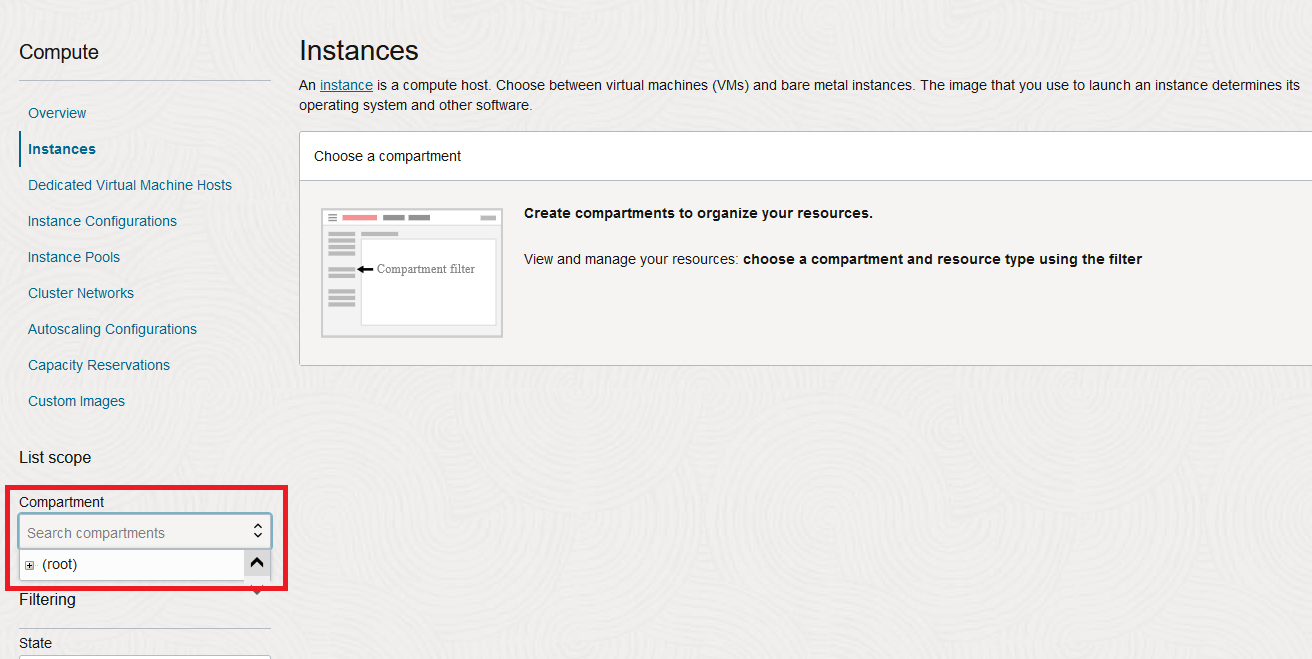Open Cluster Networks section

(x=81, y=293)
